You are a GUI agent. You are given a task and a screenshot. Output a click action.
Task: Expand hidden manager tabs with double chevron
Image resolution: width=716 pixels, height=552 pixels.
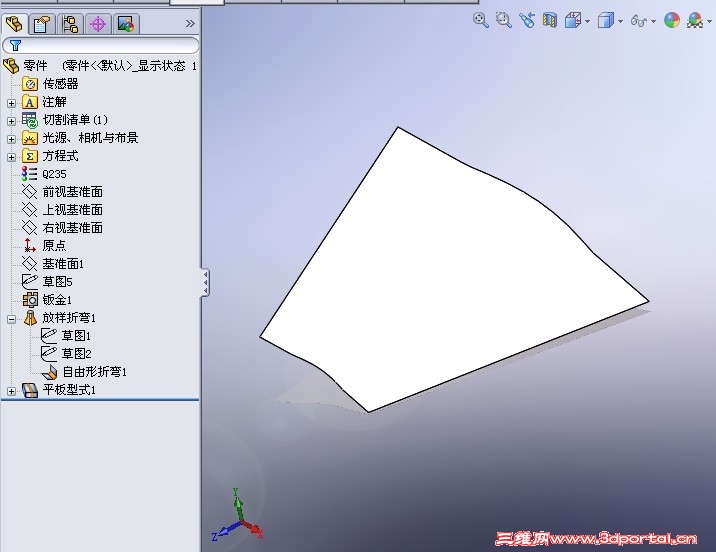coord(190,24)
